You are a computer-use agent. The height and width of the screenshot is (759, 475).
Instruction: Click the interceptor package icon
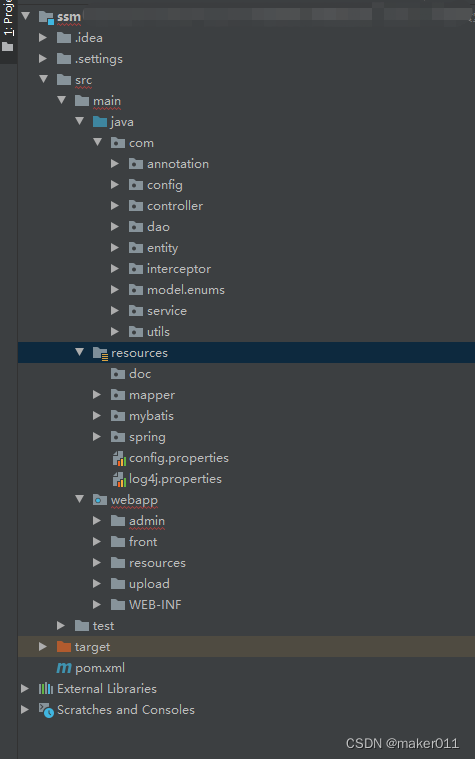tap(136, 269)
